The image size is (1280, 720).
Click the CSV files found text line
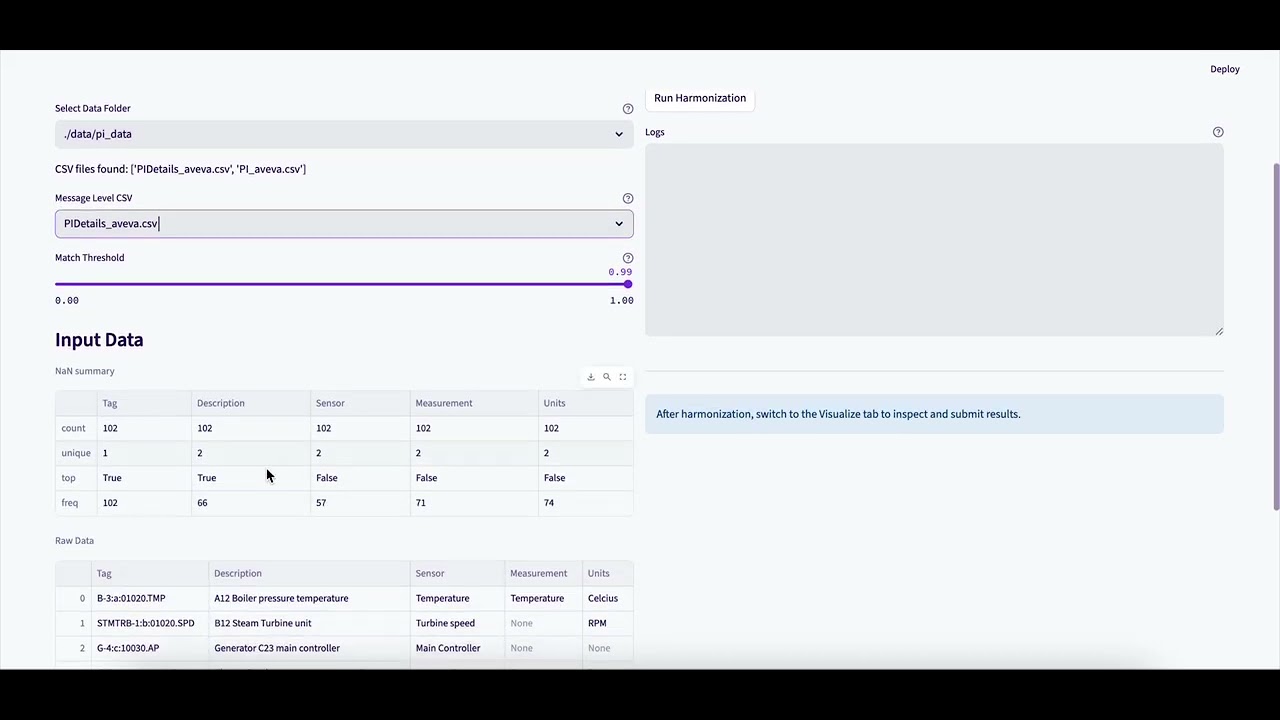click(x=180, y=169)
